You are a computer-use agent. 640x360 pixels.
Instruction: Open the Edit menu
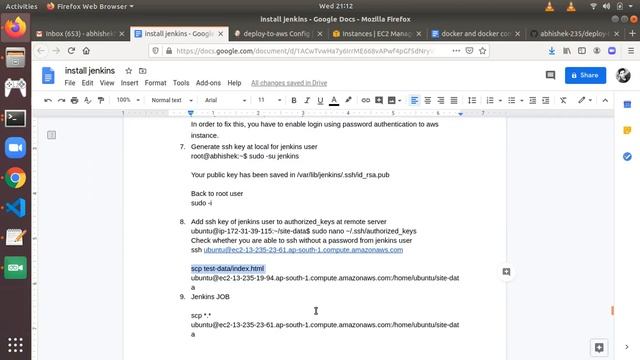click(x=87, y=83)
